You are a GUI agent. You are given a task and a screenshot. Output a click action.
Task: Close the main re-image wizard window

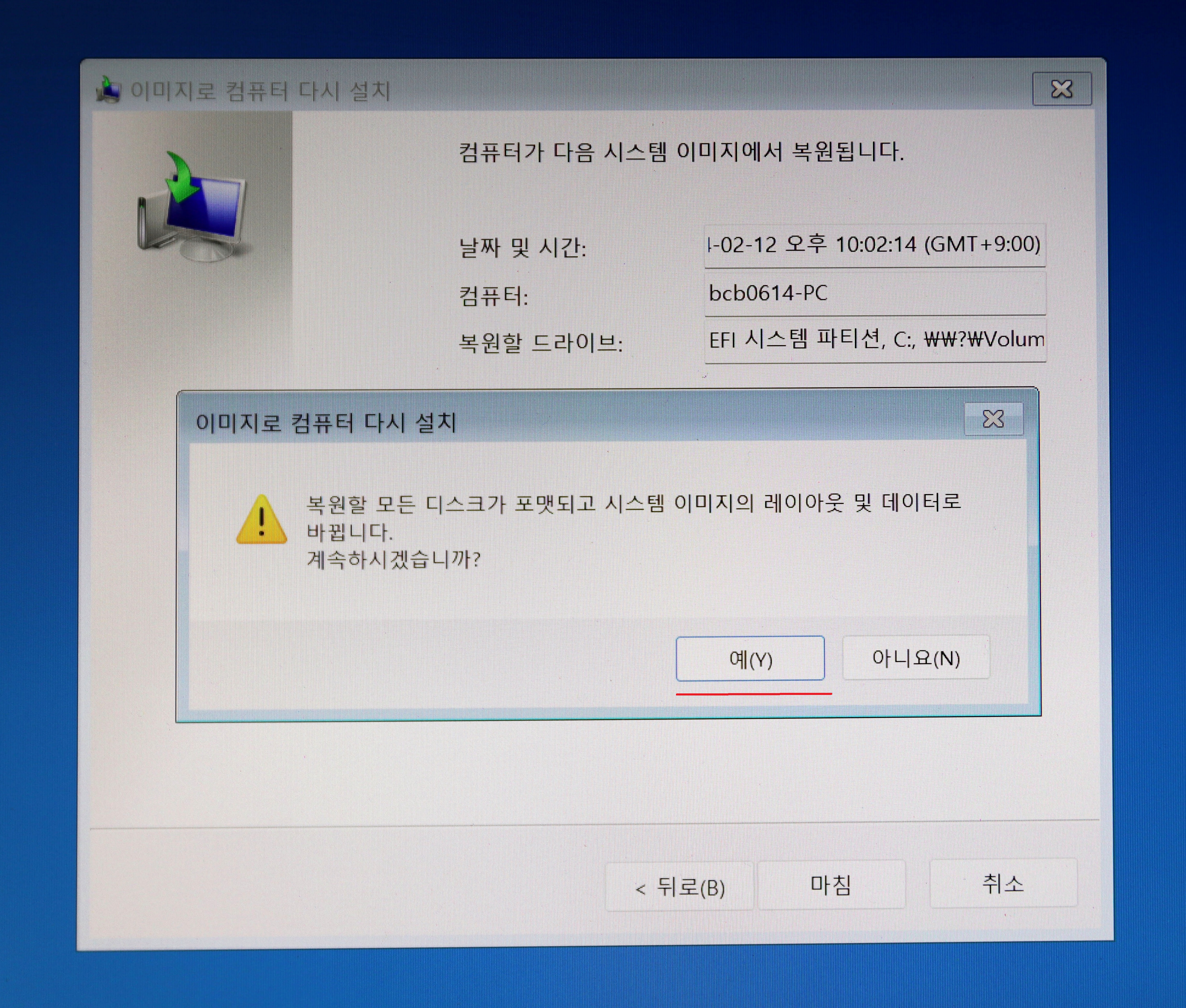click(x=1062, y=89)
